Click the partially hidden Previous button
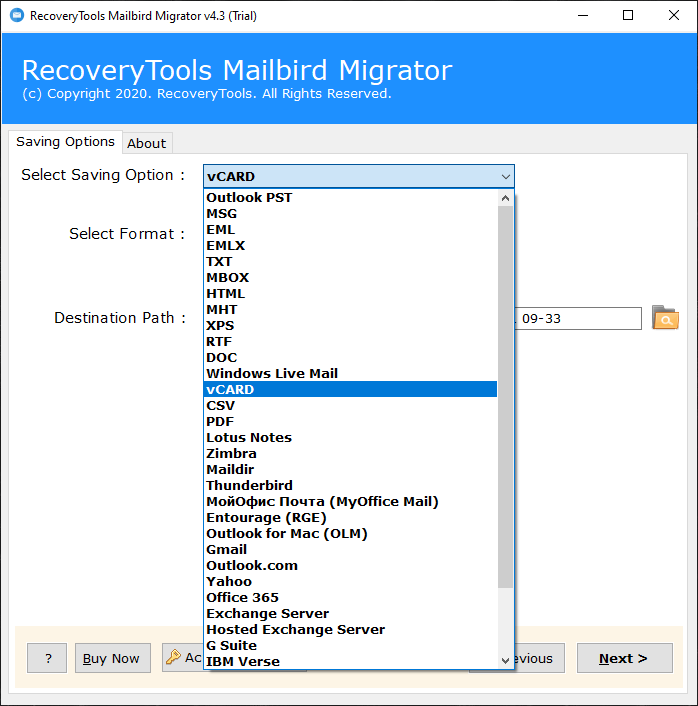698x706 pixels. (539, 658)
